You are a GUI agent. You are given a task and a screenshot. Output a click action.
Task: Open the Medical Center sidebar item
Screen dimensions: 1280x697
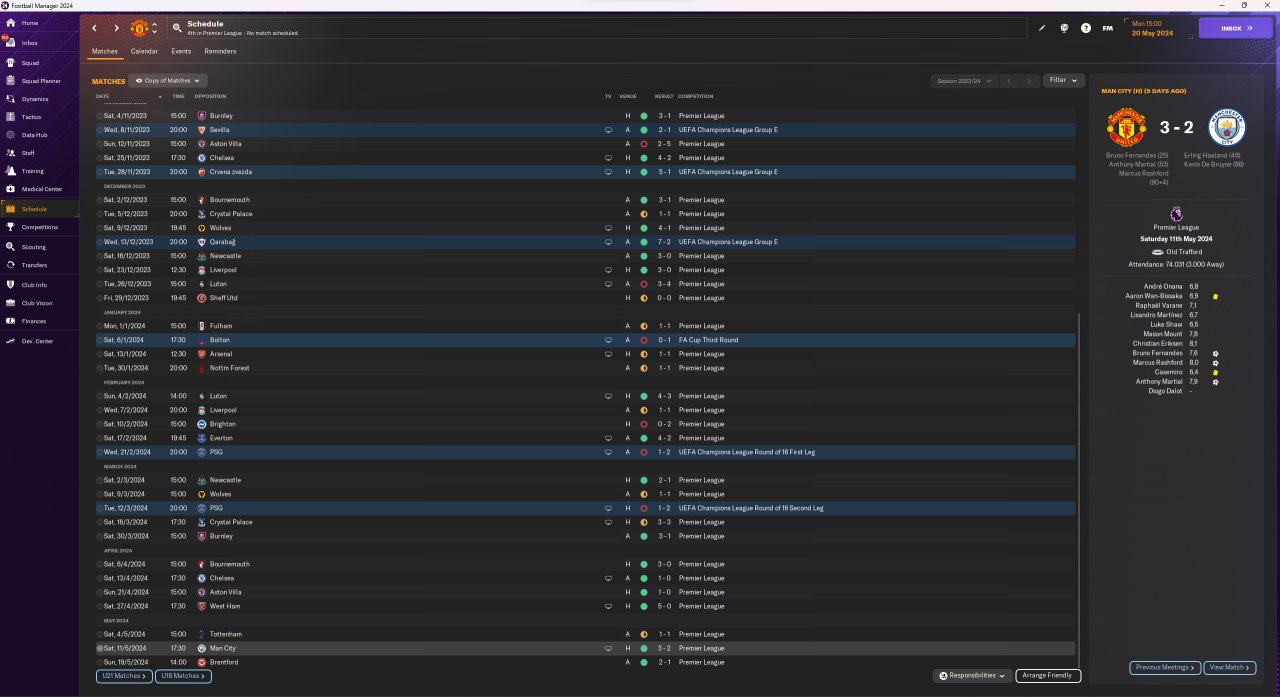coord(40,189)
